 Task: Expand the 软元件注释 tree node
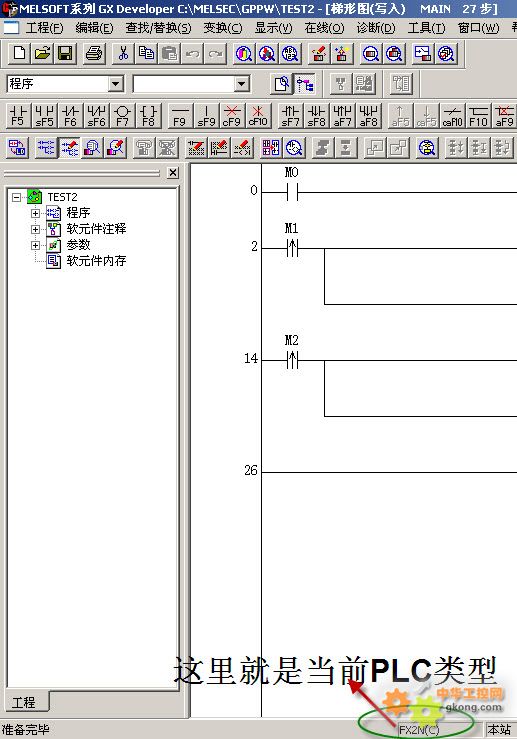pos(35,229)
